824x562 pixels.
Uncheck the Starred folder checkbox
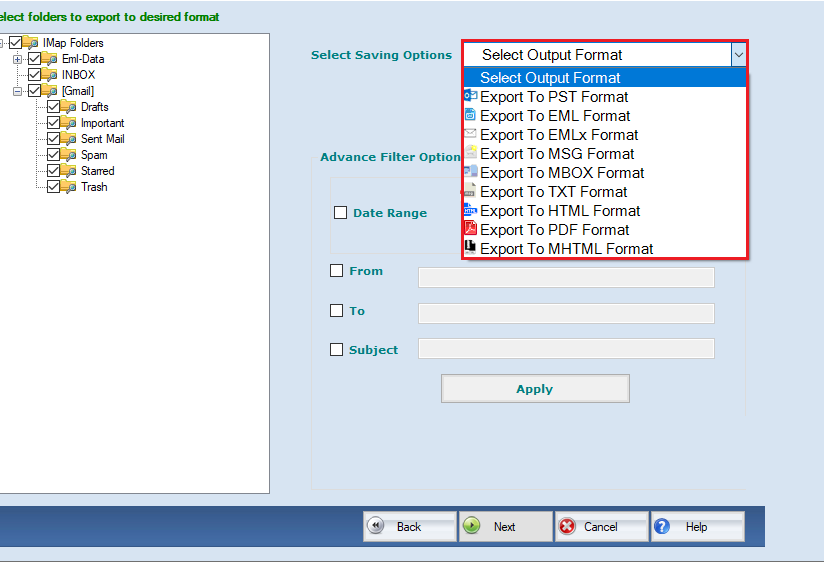pos(53,171)
